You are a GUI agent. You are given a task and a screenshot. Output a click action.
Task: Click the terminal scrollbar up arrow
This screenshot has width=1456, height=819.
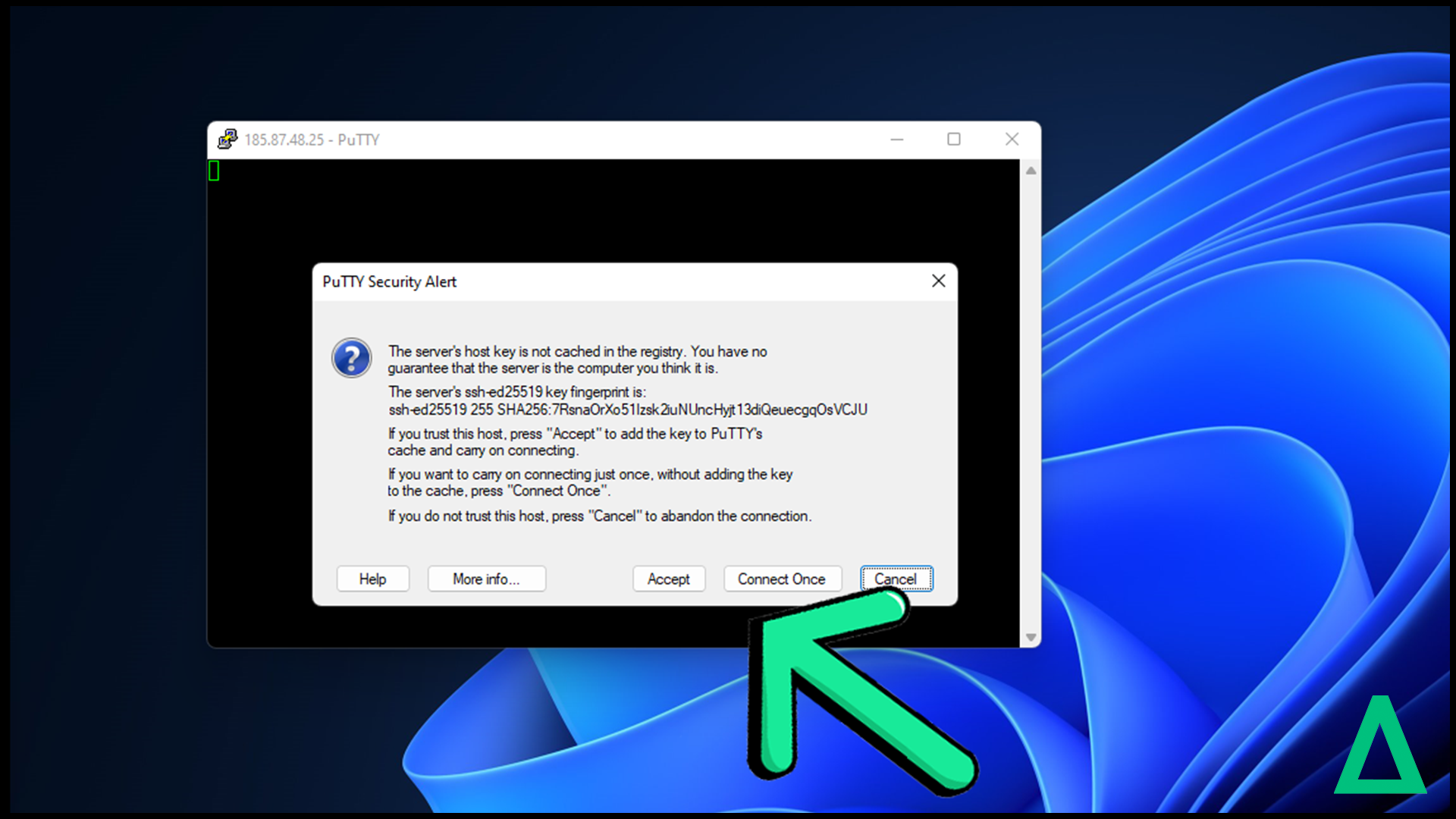[1031, 171]
